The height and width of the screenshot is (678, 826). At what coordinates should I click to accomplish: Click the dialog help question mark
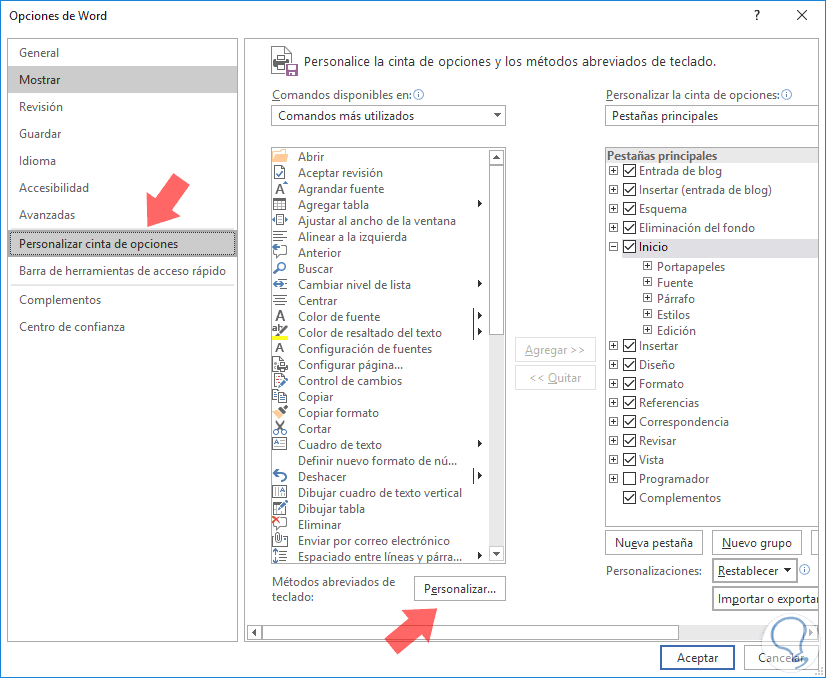[x=757, y=15]
